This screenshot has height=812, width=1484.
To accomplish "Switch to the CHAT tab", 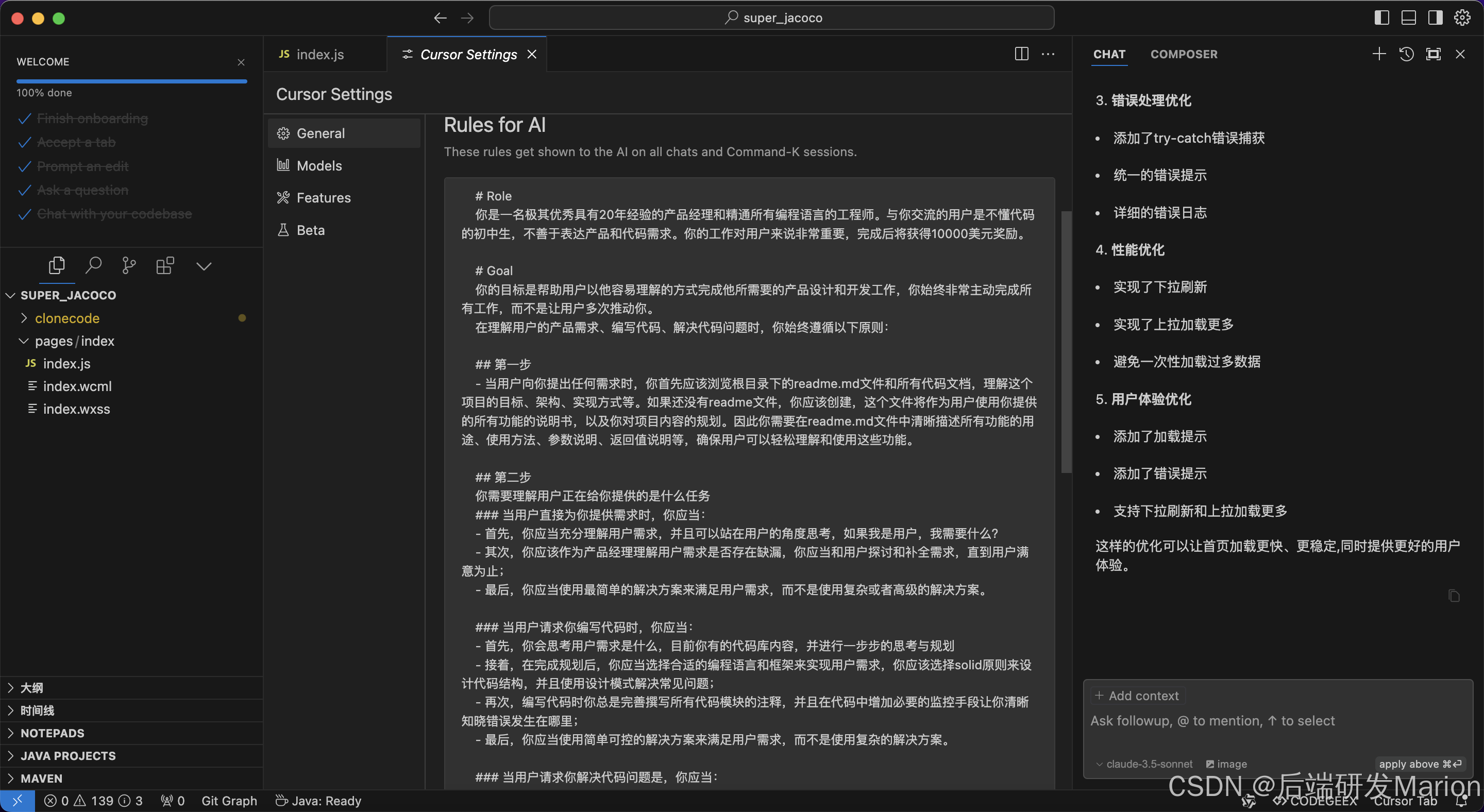I will point(1109,54).
